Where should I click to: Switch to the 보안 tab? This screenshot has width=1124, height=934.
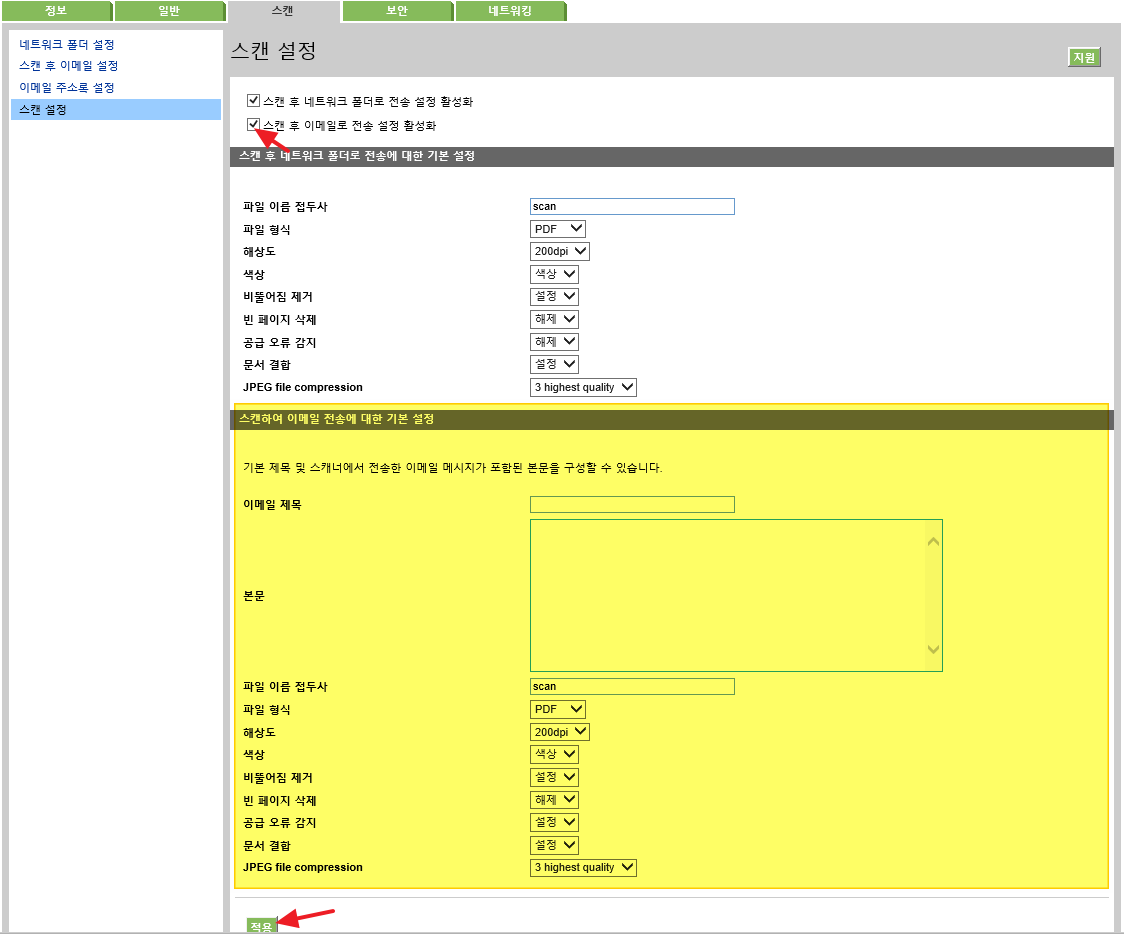pyautogui.click(x=397, y=12)
